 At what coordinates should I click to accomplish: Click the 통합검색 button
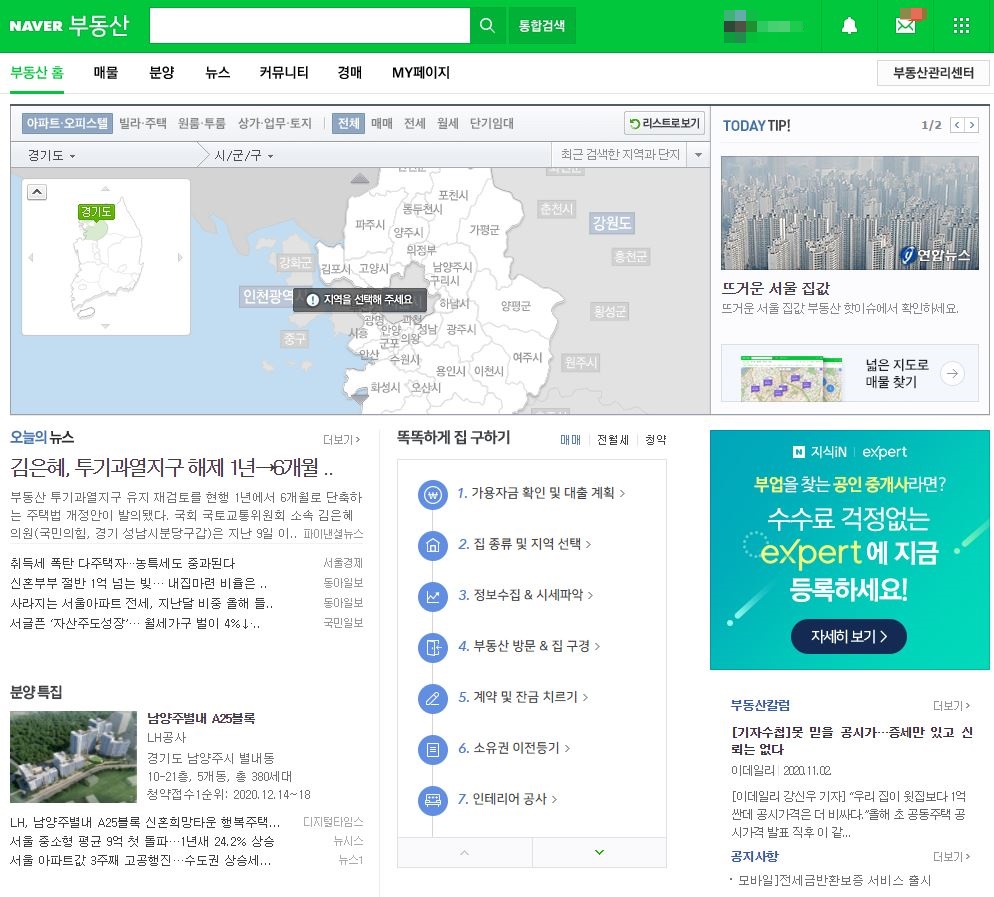click(541, 25)
